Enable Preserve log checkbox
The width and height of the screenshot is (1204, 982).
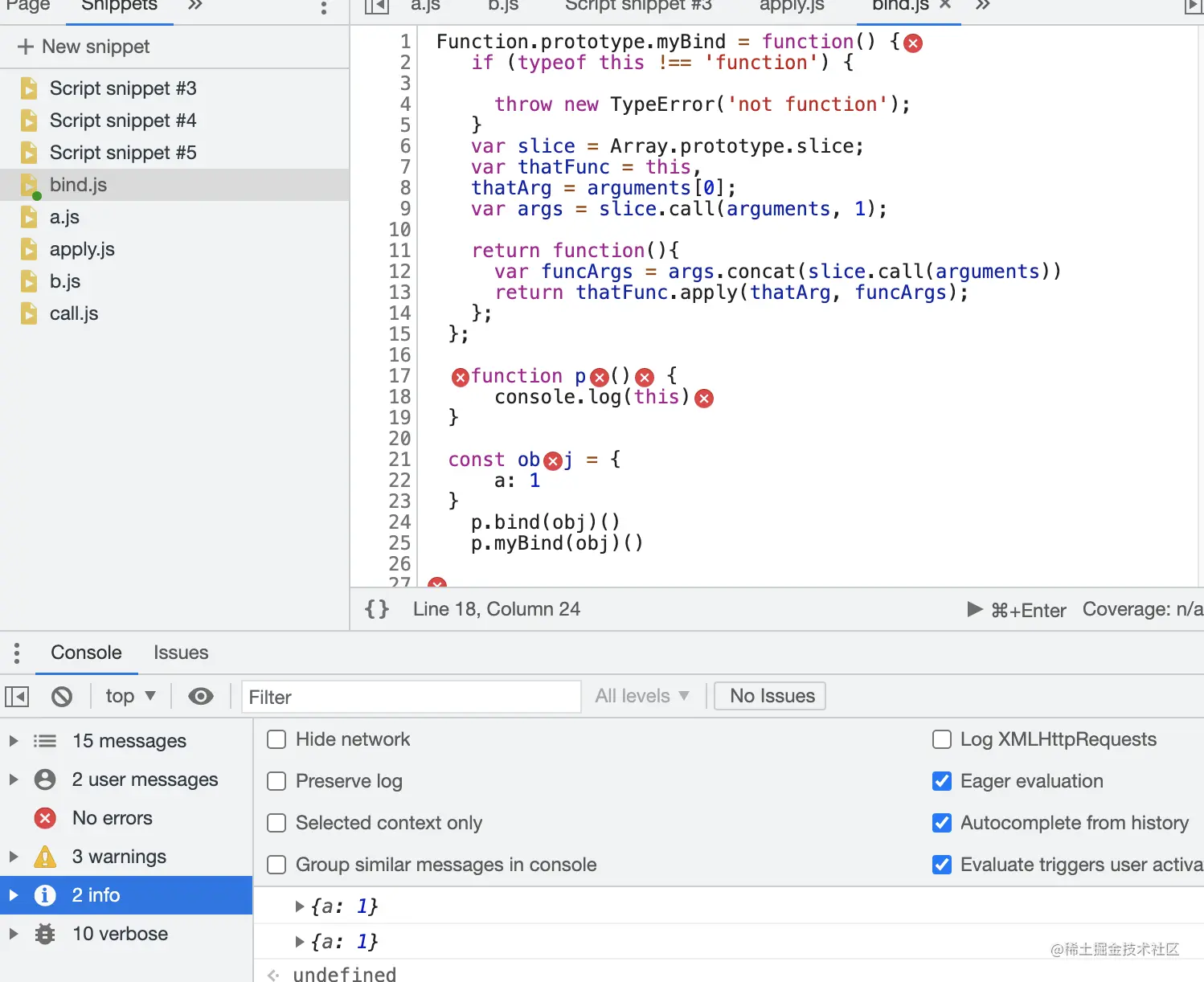click(276, 781)
